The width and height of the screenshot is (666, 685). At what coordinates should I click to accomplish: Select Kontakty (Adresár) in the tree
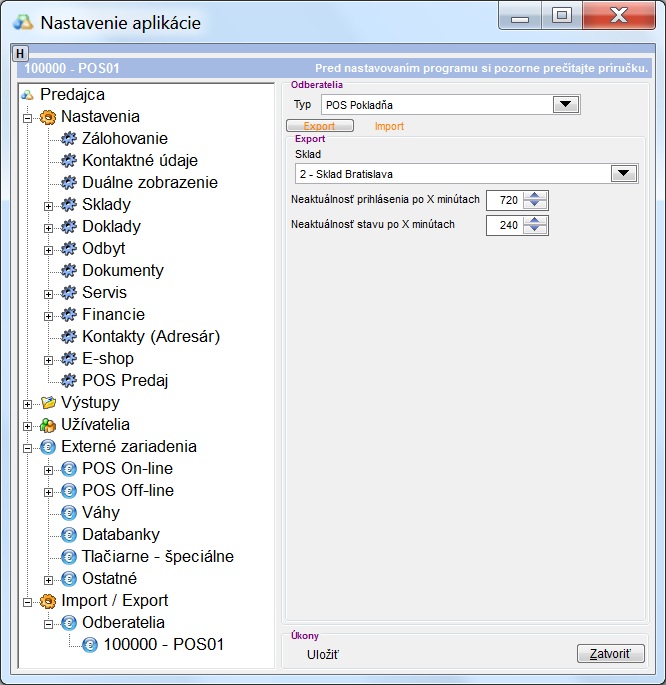click(150, 337)
